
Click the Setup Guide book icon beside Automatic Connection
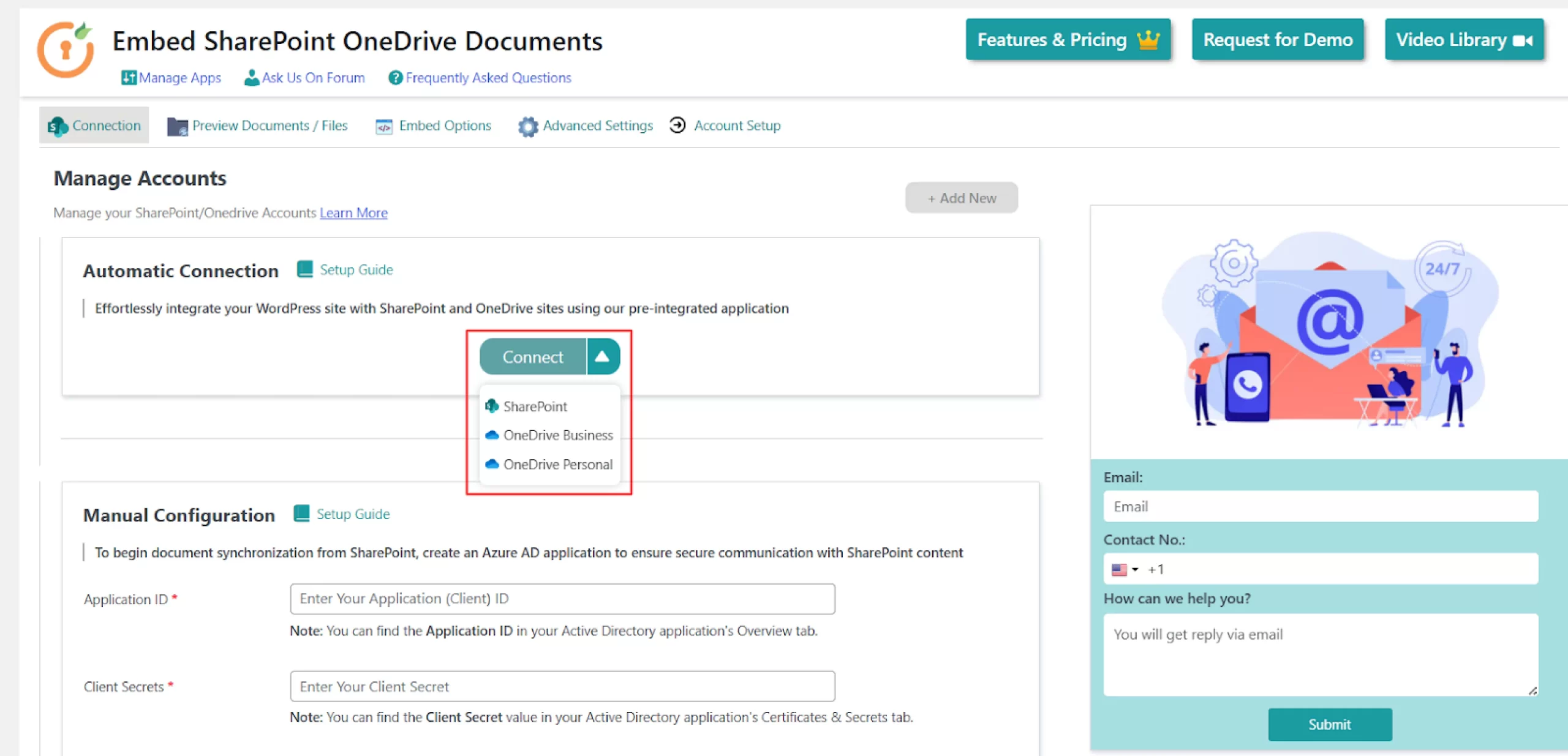pos(304,269)
